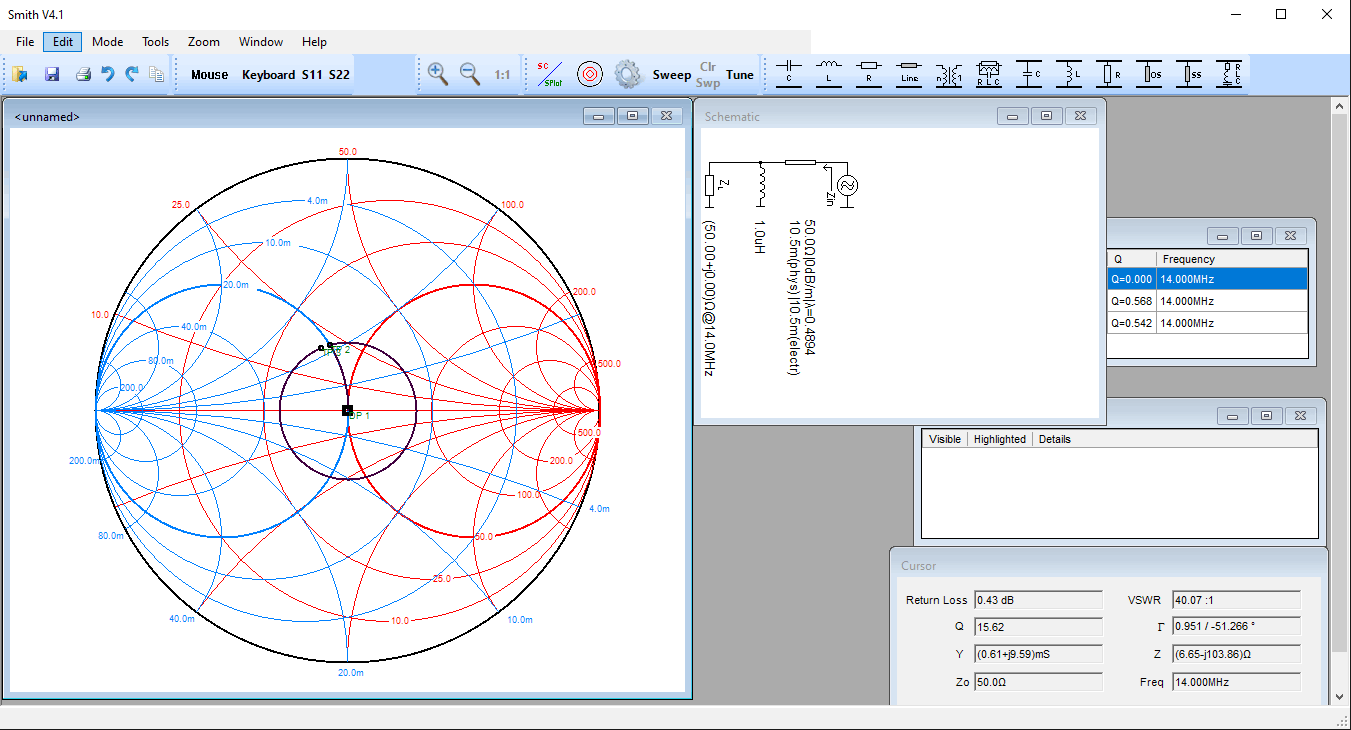1351x730 pixels.
Task: Click the Zo 50.0Ω field
Action: [x=1037, y=682]
